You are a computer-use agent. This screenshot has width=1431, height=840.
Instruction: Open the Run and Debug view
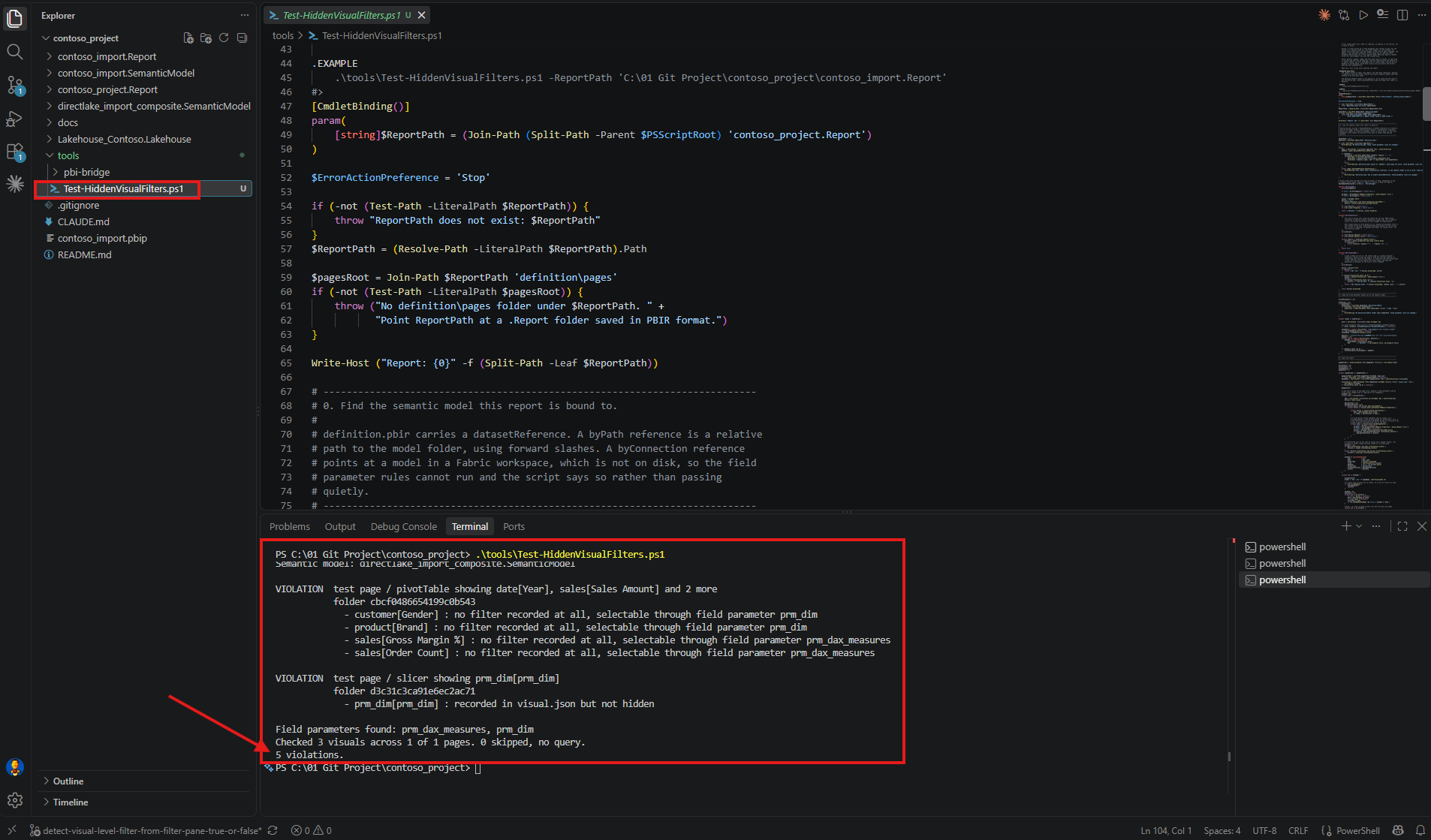pos(15,119)
